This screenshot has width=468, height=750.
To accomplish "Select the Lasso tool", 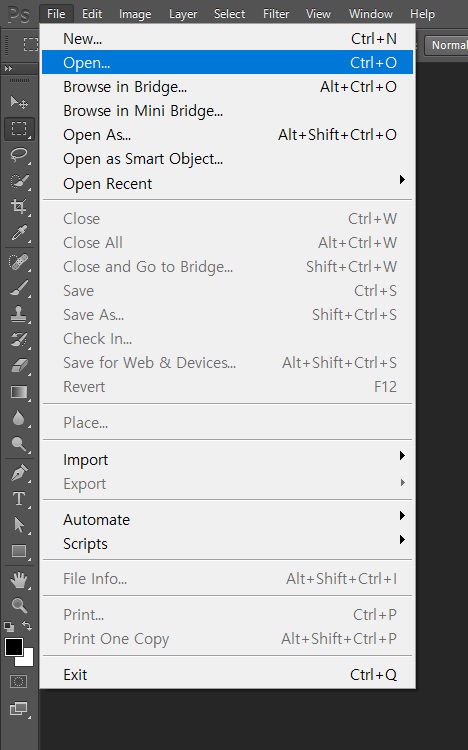I will tap(19, 155).
